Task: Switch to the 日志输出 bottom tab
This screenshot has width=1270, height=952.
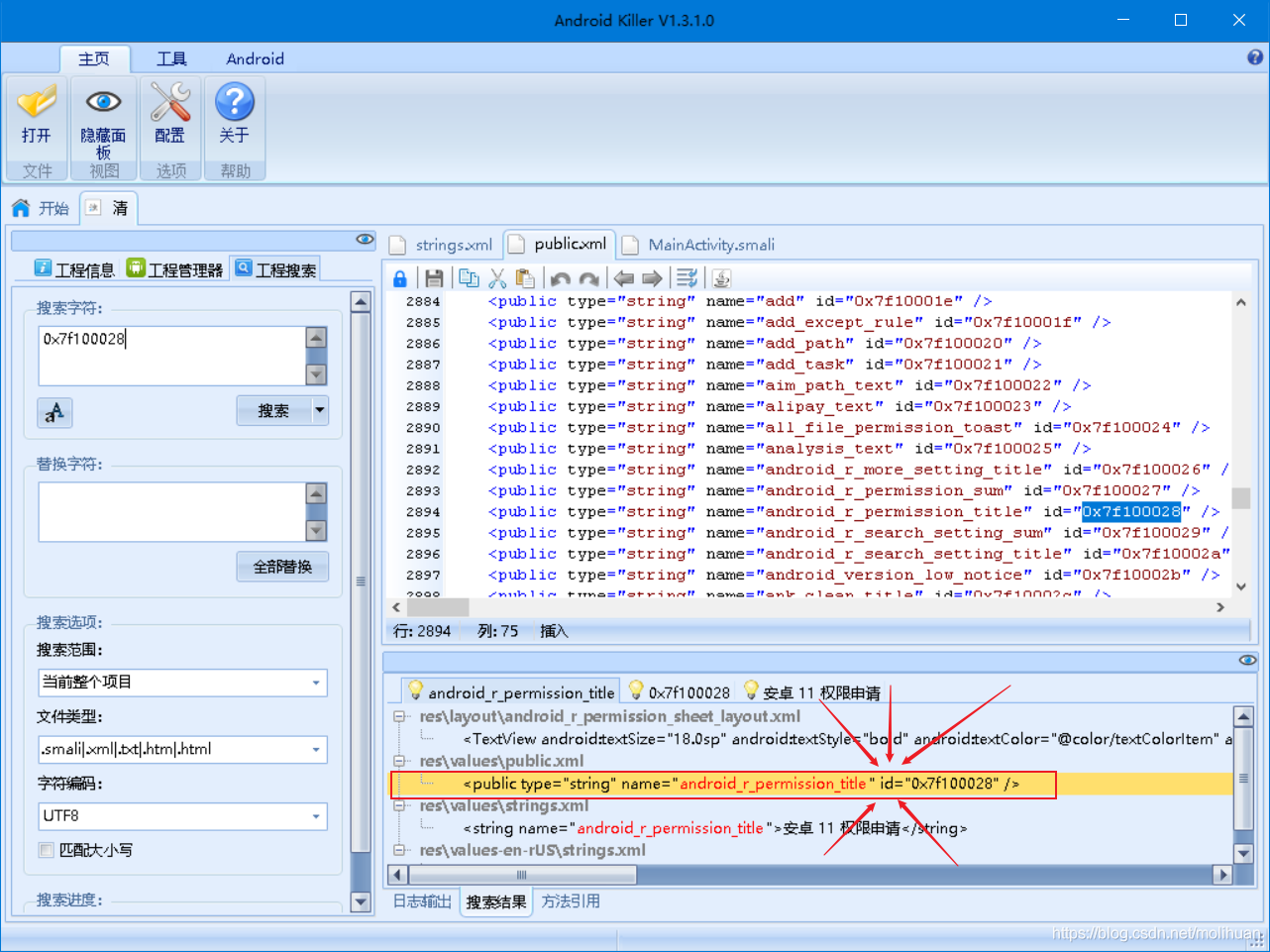Action: tap(422, 901)
